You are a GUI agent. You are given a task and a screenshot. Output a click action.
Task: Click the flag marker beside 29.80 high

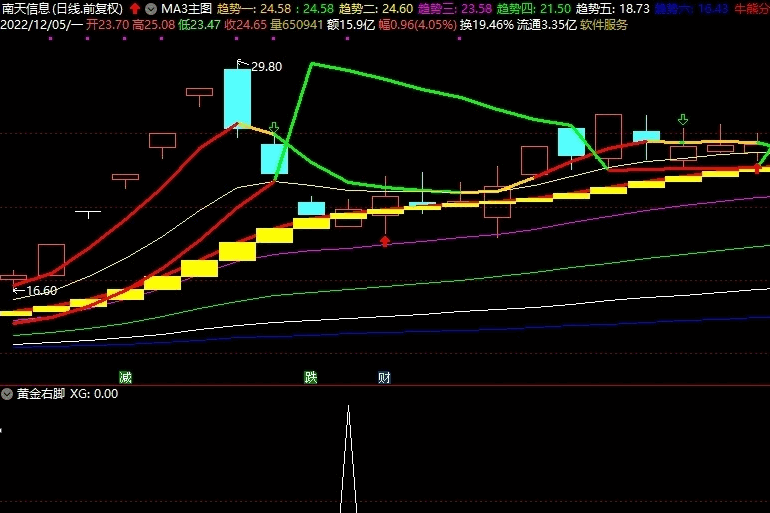click(x=243, y=63)
